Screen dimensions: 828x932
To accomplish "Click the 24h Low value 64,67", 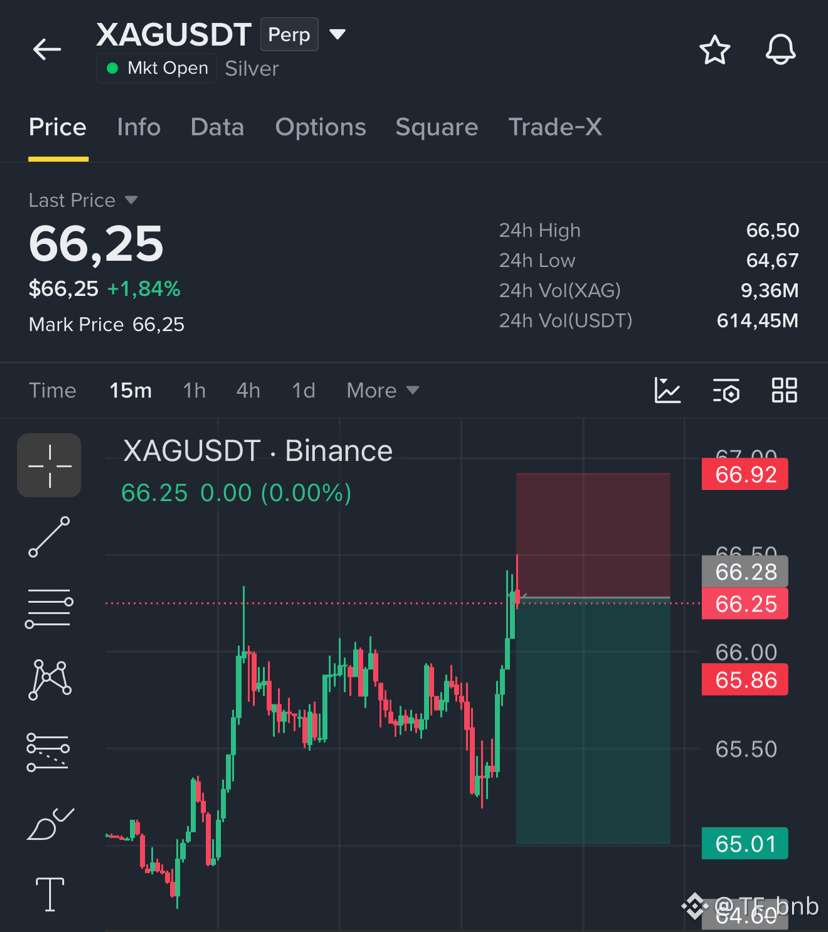I will tap(772, 260).
